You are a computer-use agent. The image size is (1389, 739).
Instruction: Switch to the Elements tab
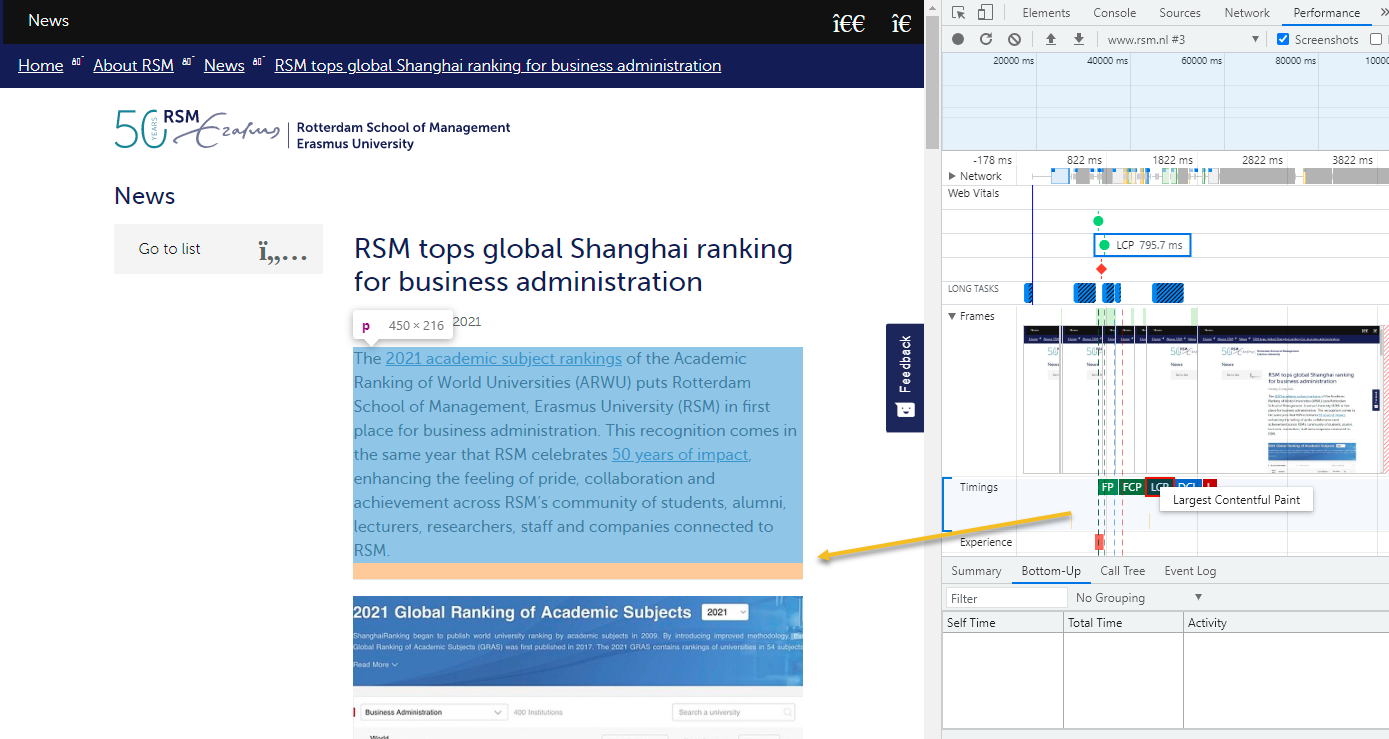pyautogui.click(x=1046, y=13)
